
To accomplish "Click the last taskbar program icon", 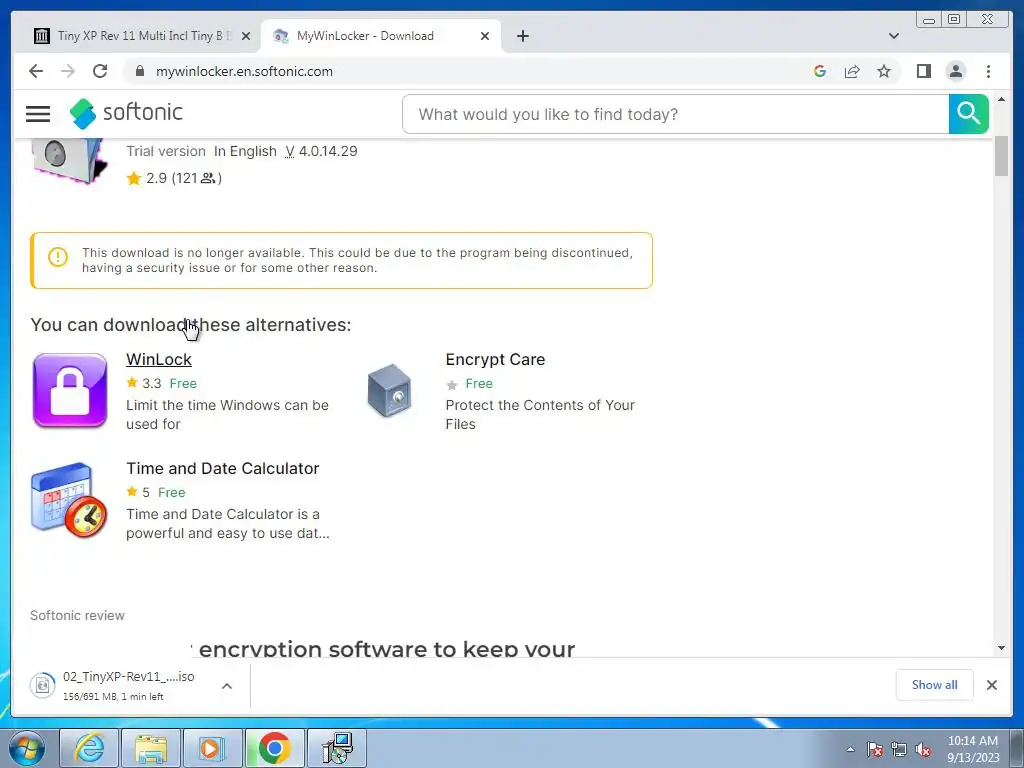I will [337, 748].
